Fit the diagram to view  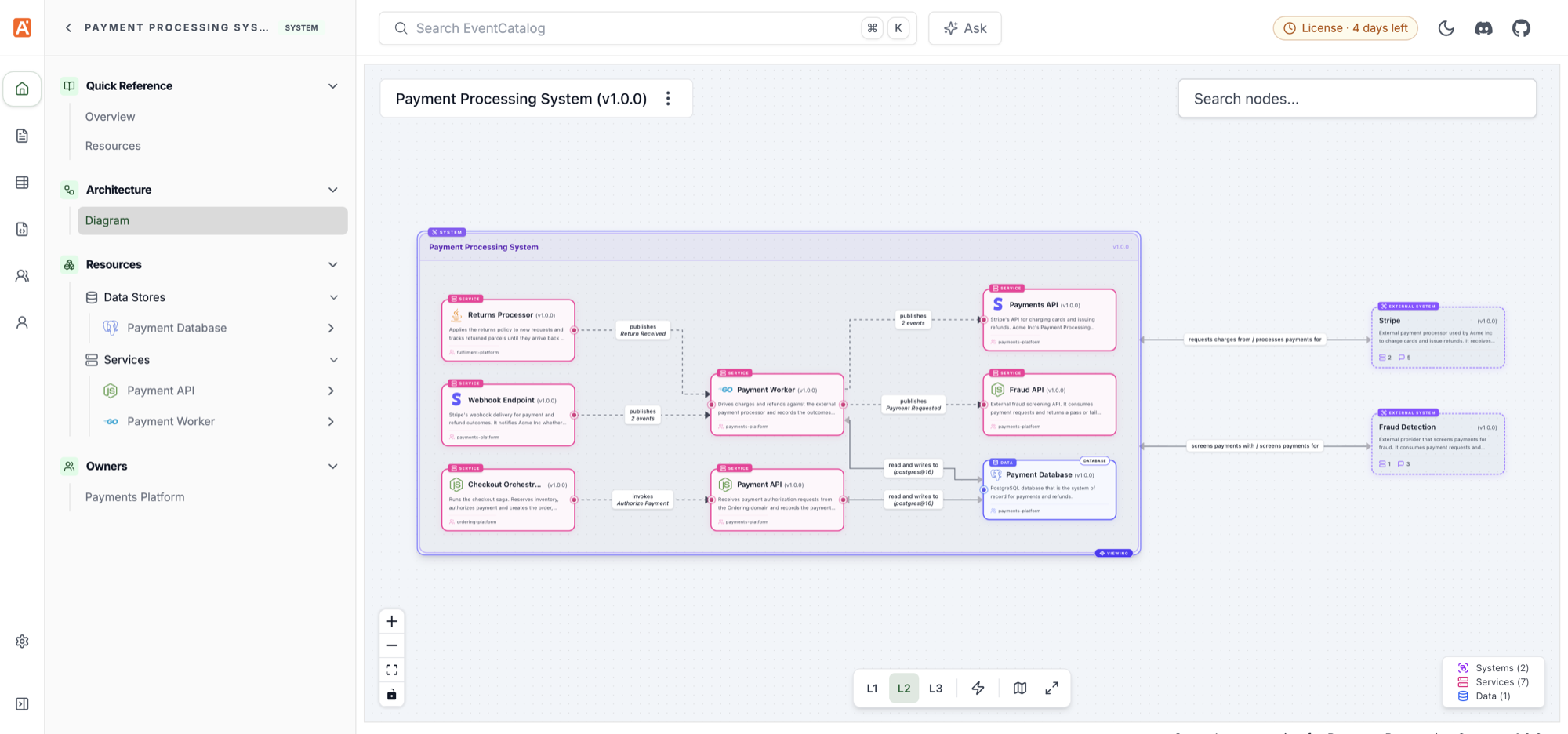click(392, 670)
